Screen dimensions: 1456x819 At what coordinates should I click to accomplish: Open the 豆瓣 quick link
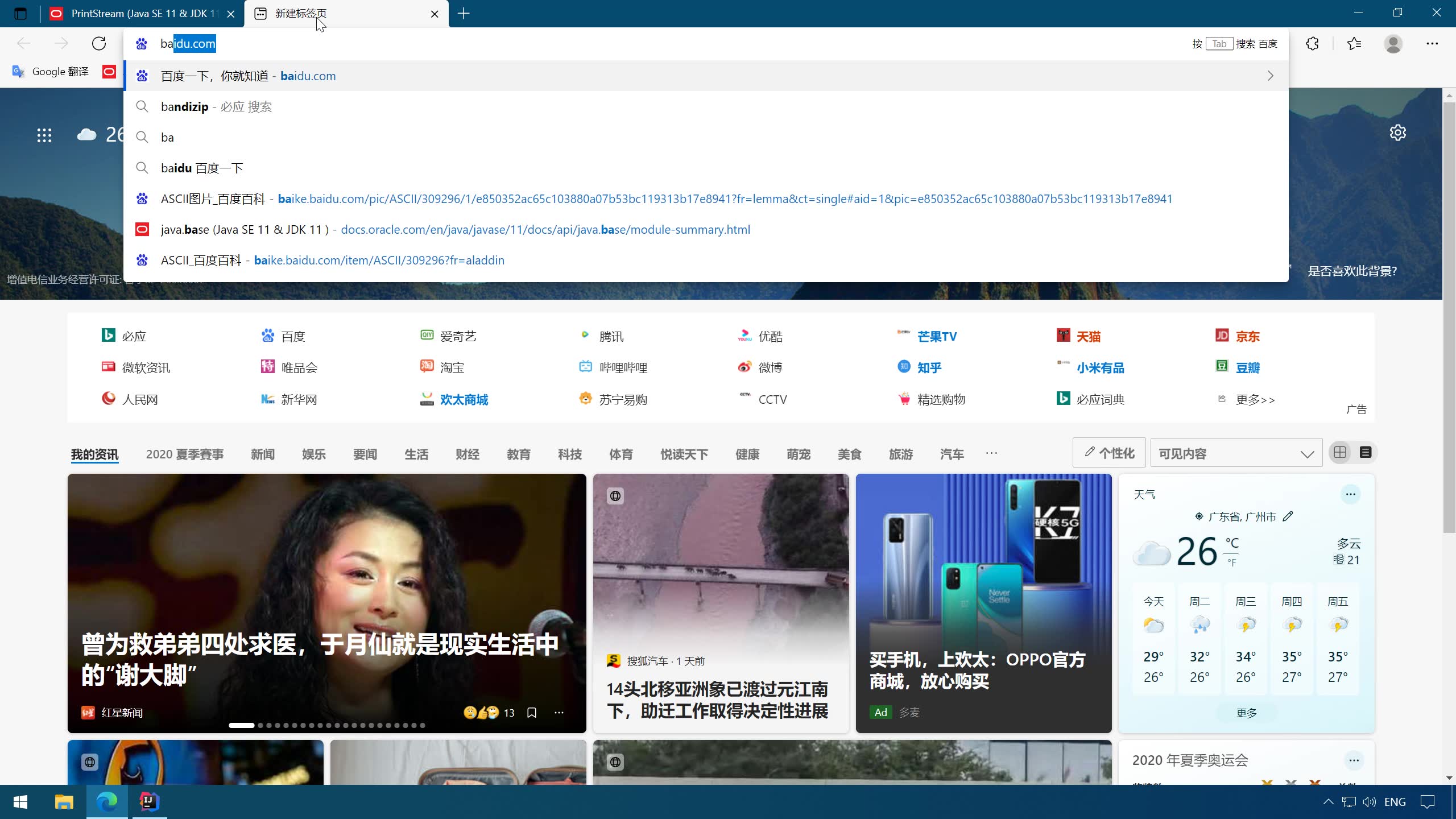(1238, 367)
